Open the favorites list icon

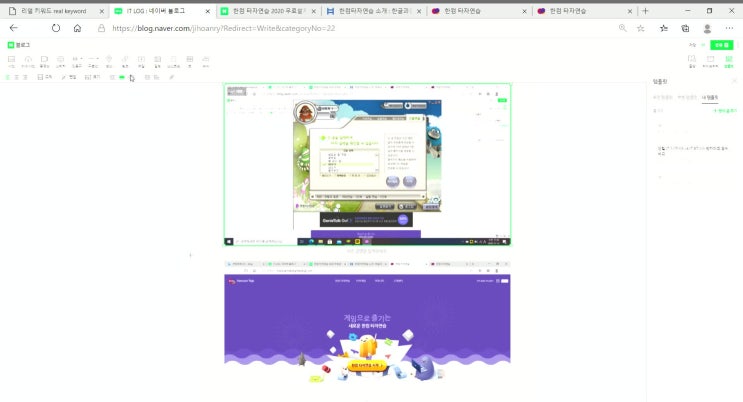pos(664,28)
